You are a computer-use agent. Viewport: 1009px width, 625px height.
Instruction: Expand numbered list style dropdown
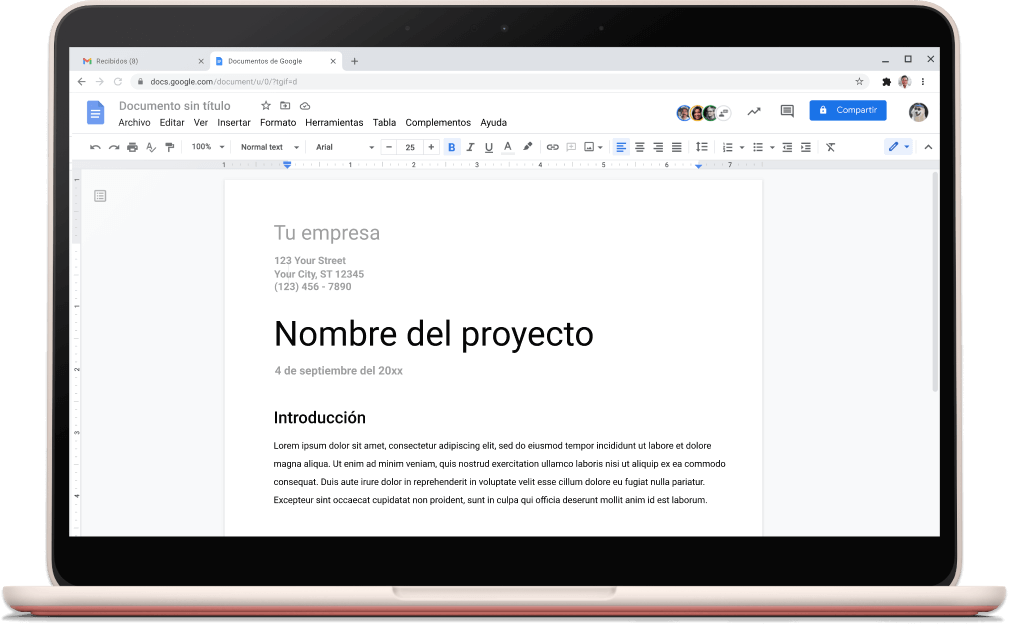(742, 147)
